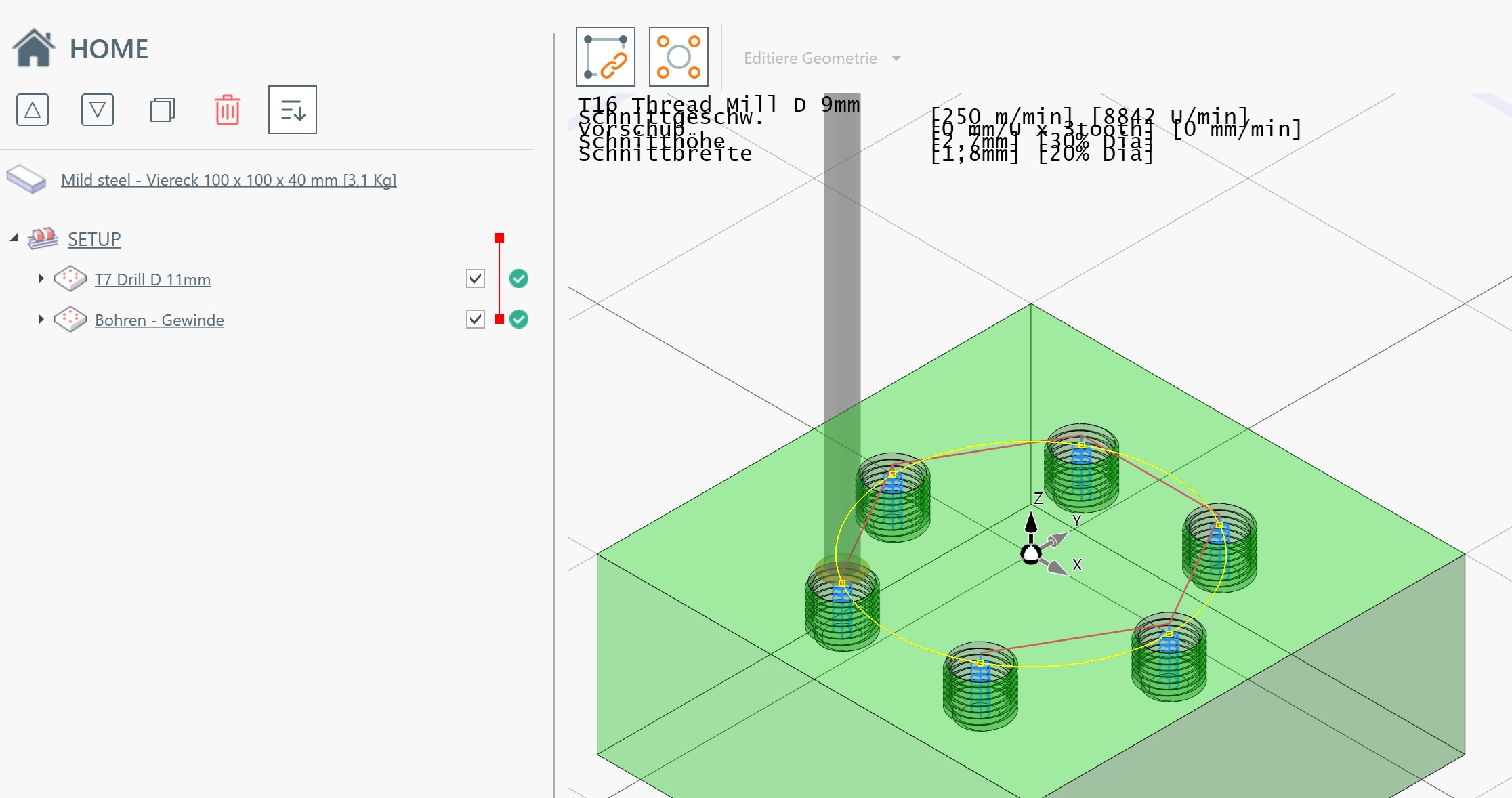Click the red marker at Bohren - Gewinde row
Screen dimensions: 1512x798
pyautogui.click(x=499, y=319)
